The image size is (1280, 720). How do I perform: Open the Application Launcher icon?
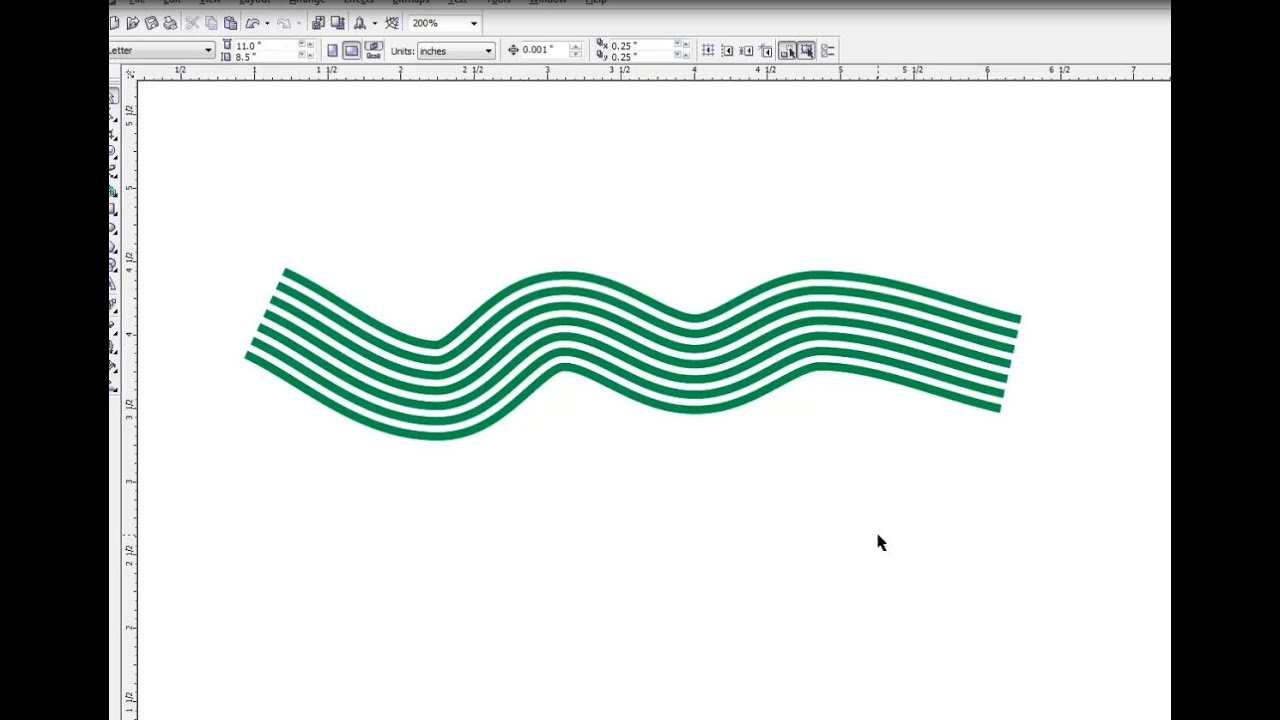(x=359, y=23)
